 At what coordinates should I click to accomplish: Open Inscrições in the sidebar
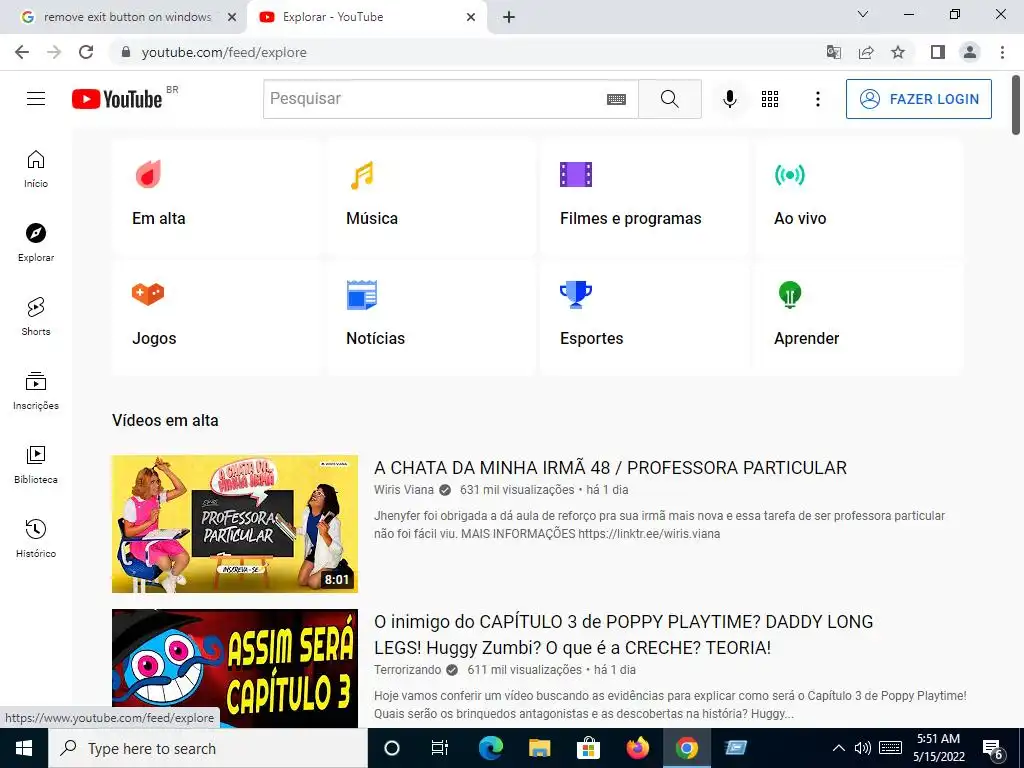click(x=36, y=391)
